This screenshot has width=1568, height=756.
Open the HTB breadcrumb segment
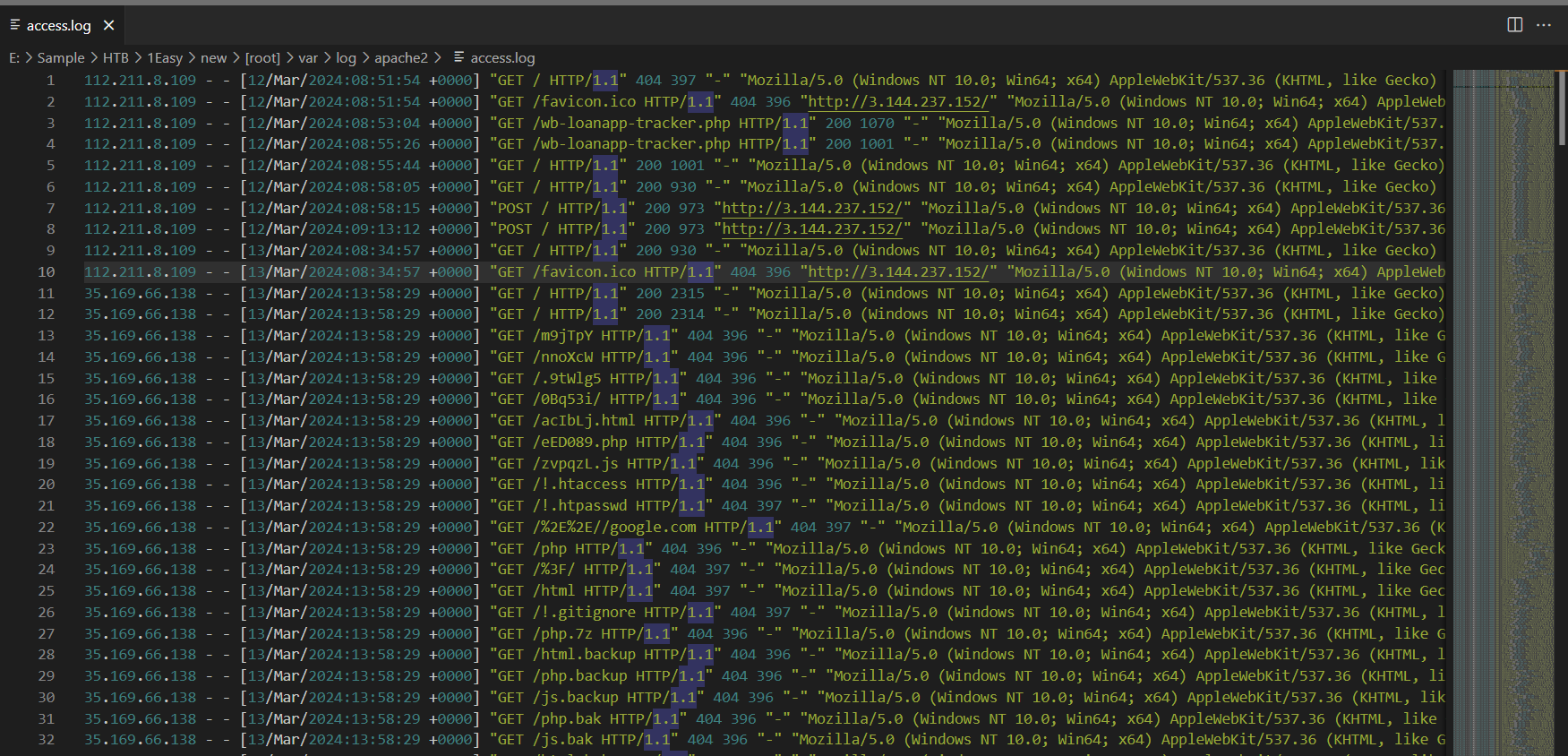pyautogui.click(x=116, y=58)
